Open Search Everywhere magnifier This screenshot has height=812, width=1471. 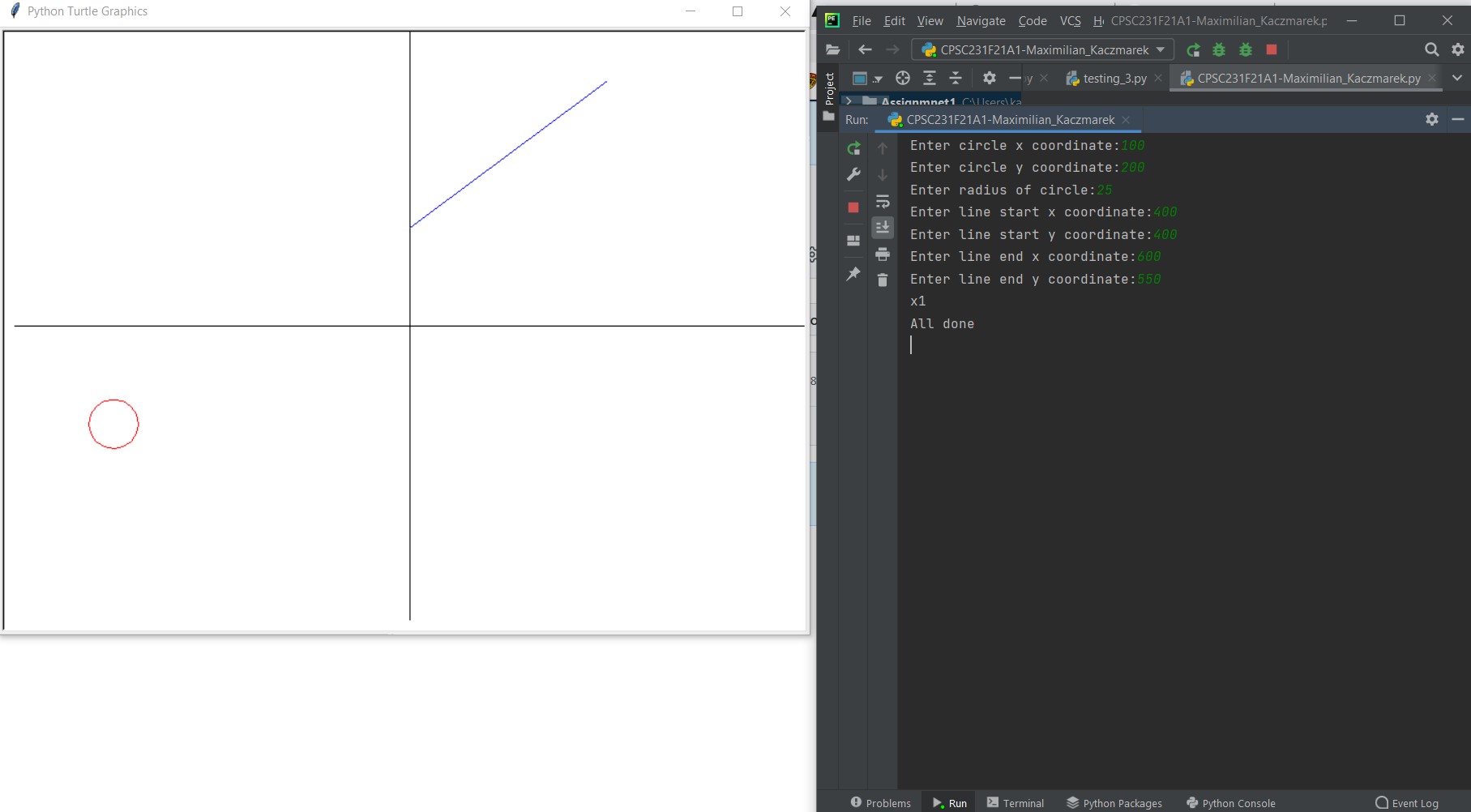pyautogui.click(x=1431, y=49)
